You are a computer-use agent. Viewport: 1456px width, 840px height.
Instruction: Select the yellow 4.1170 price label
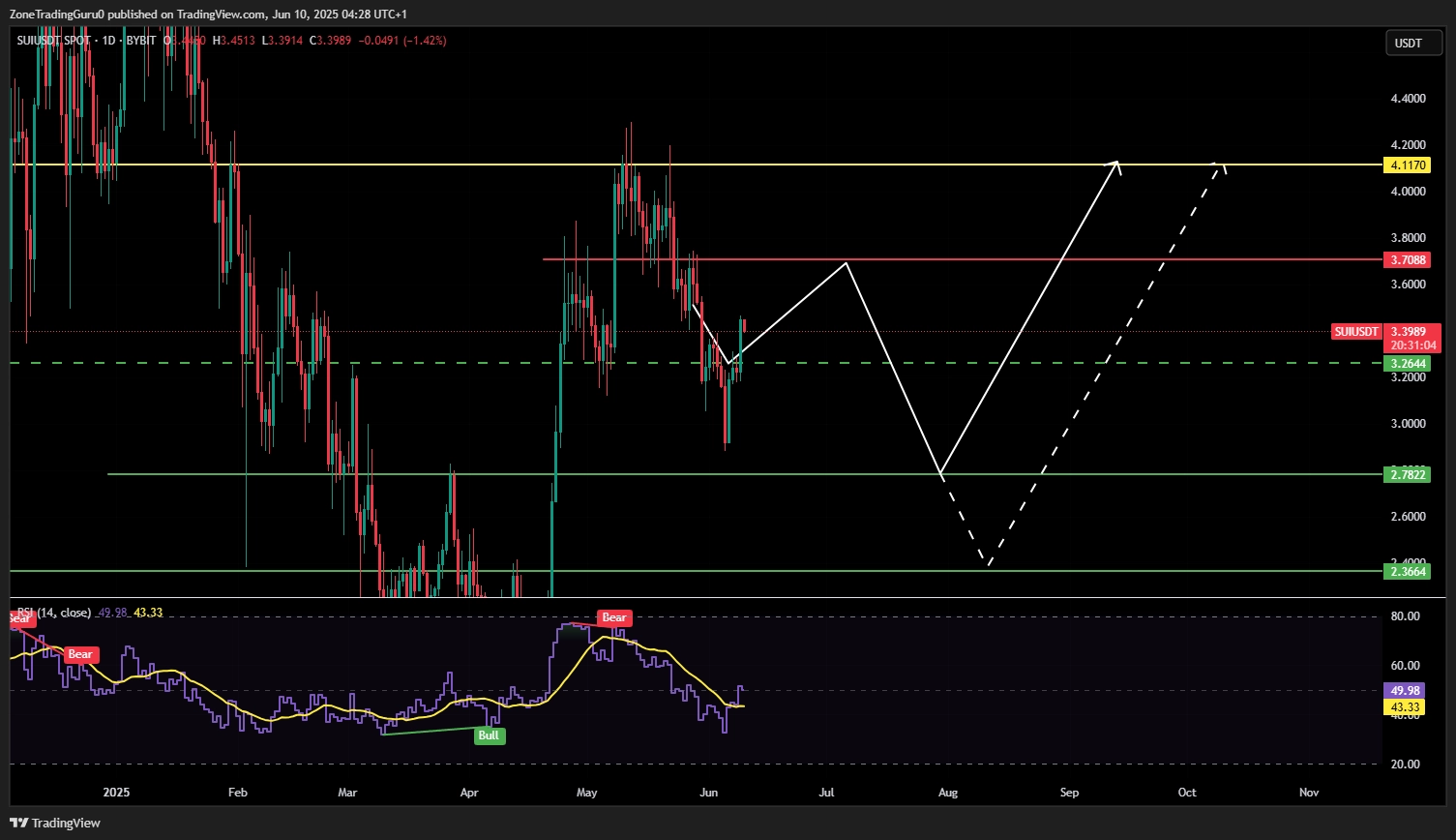[x=1408, y=165]
